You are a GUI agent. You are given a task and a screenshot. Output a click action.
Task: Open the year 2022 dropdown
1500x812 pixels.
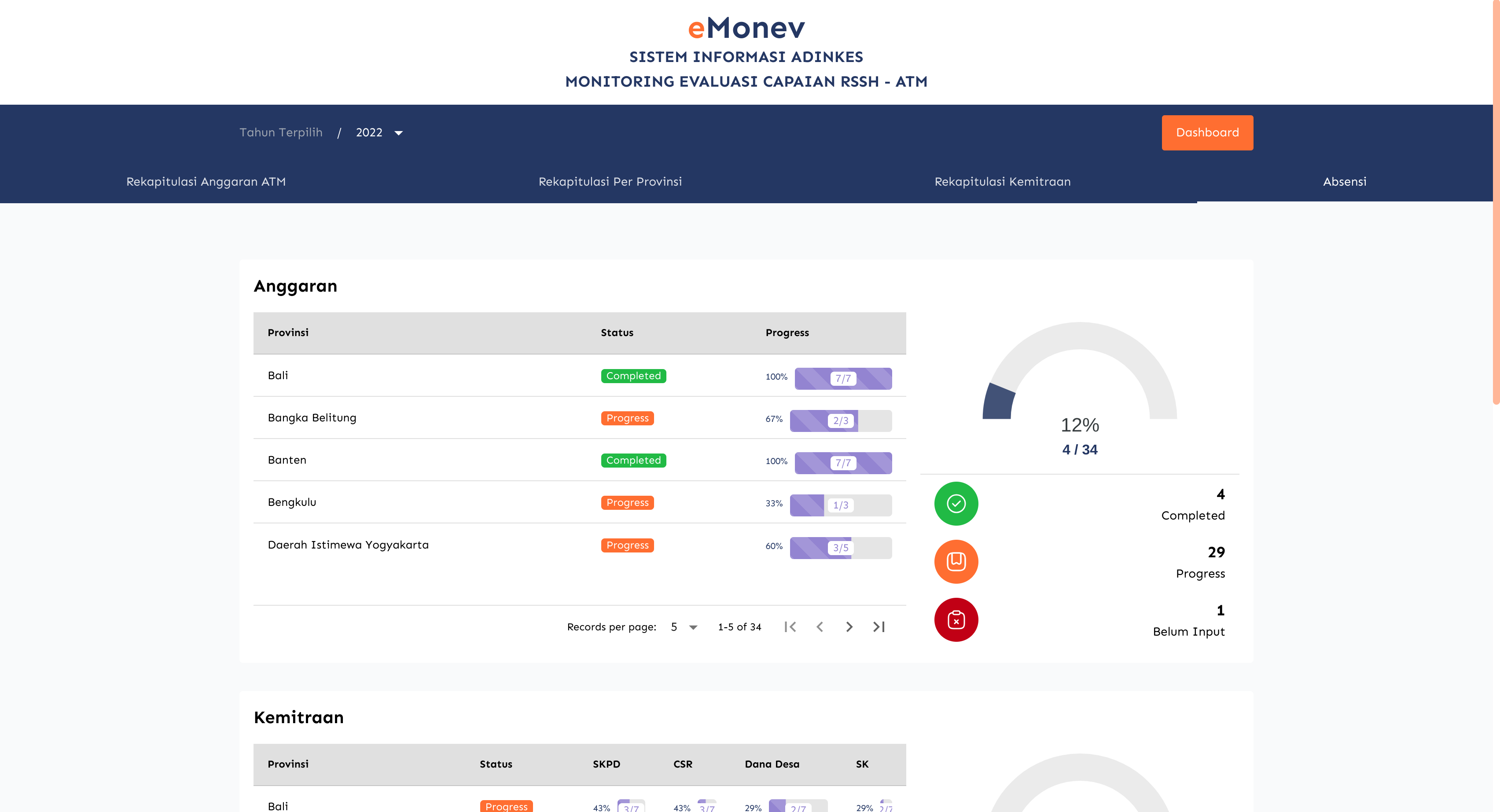click(x=379, y=133)
